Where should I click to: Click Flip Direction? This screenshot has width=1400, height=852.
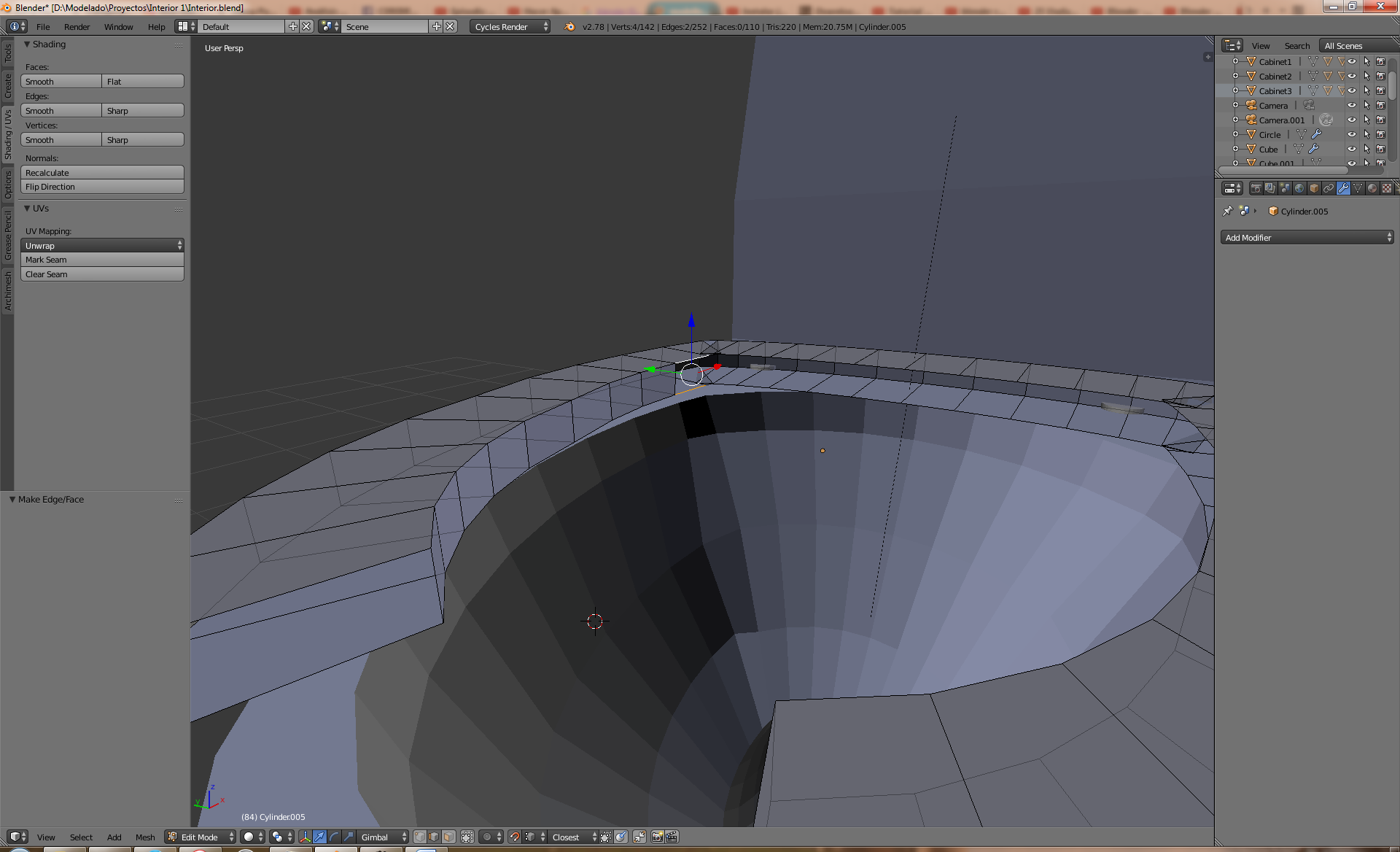tap(102, 187)
